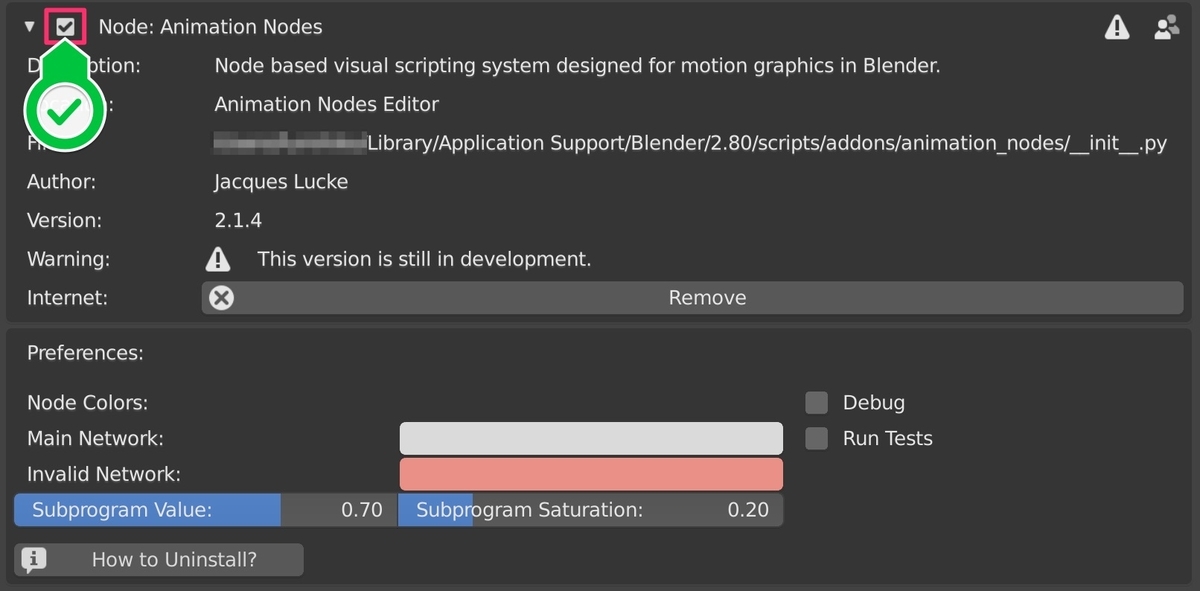Click the Preferences: label
Image resolution: width=1200 pixels, height=591 pixels.
tap(85, 353)
